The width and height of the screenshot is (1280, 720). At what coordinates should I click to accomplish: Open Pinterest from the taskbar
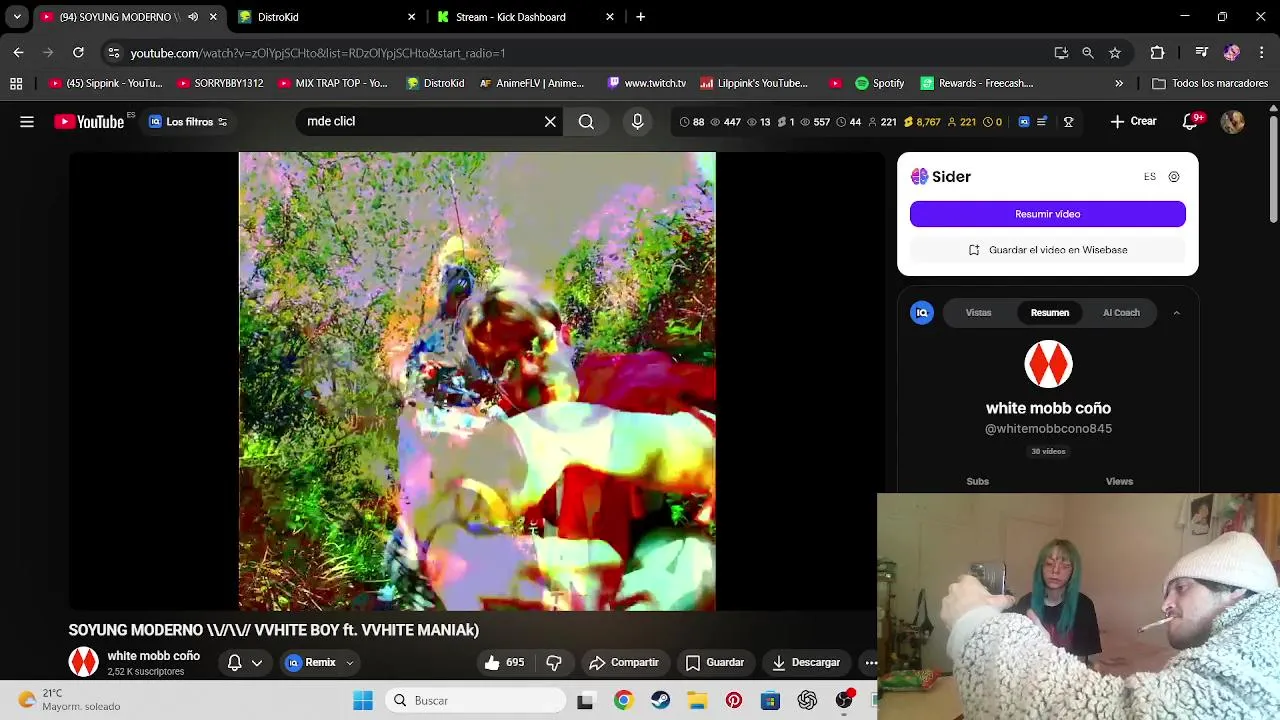734,701
